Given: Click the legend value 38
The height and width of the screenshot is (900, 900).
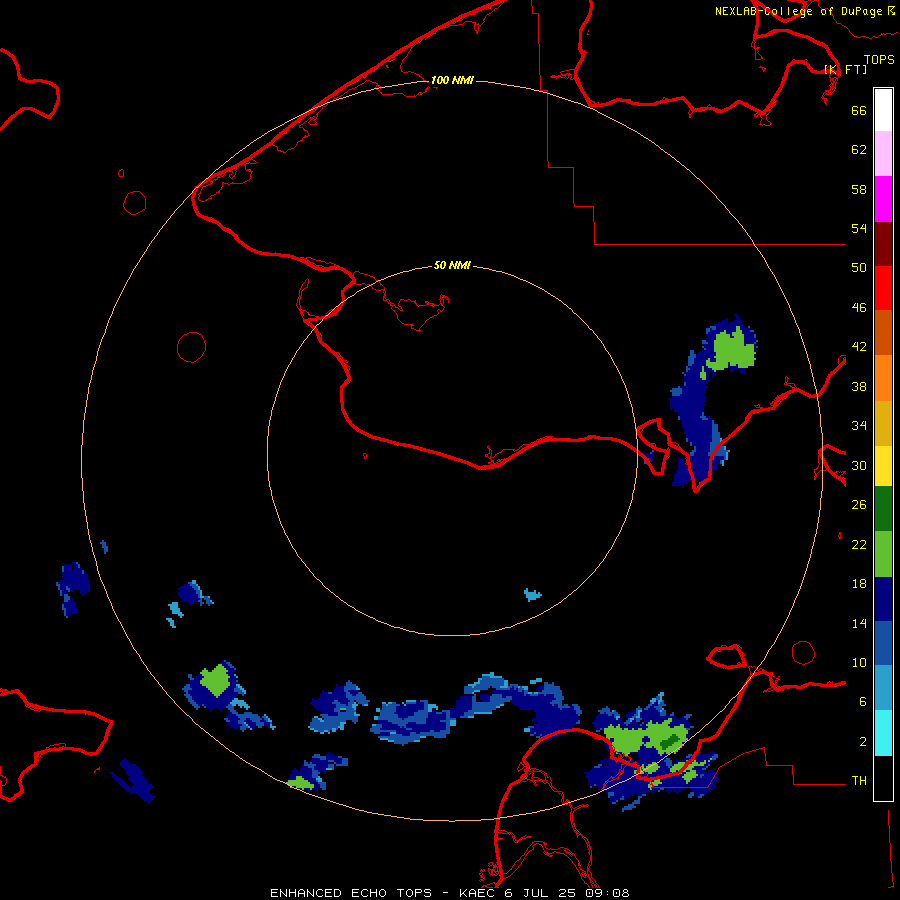Looking at the screenshot, I should (x=859, y=386).
